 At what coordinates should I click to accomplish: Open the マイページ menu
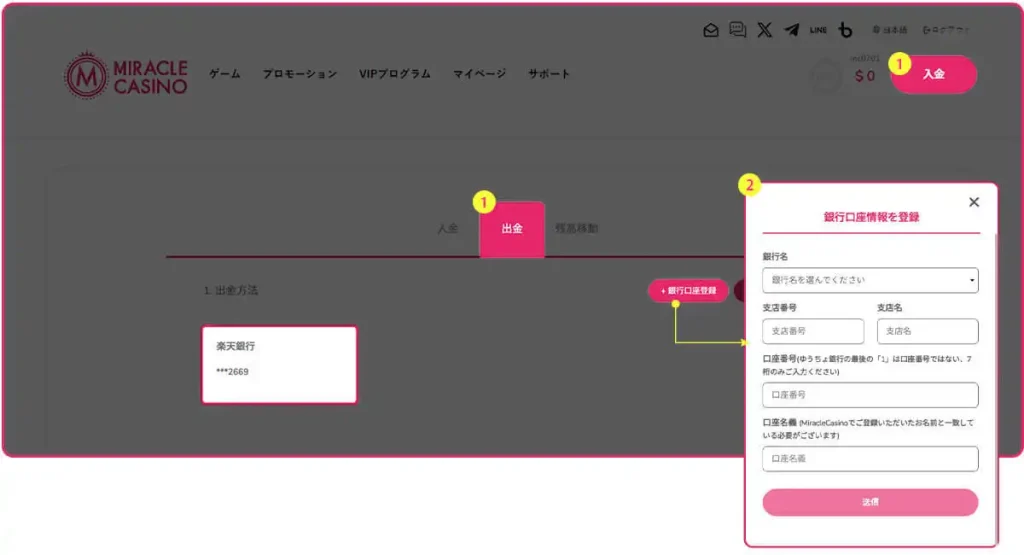tap(479, 74)
